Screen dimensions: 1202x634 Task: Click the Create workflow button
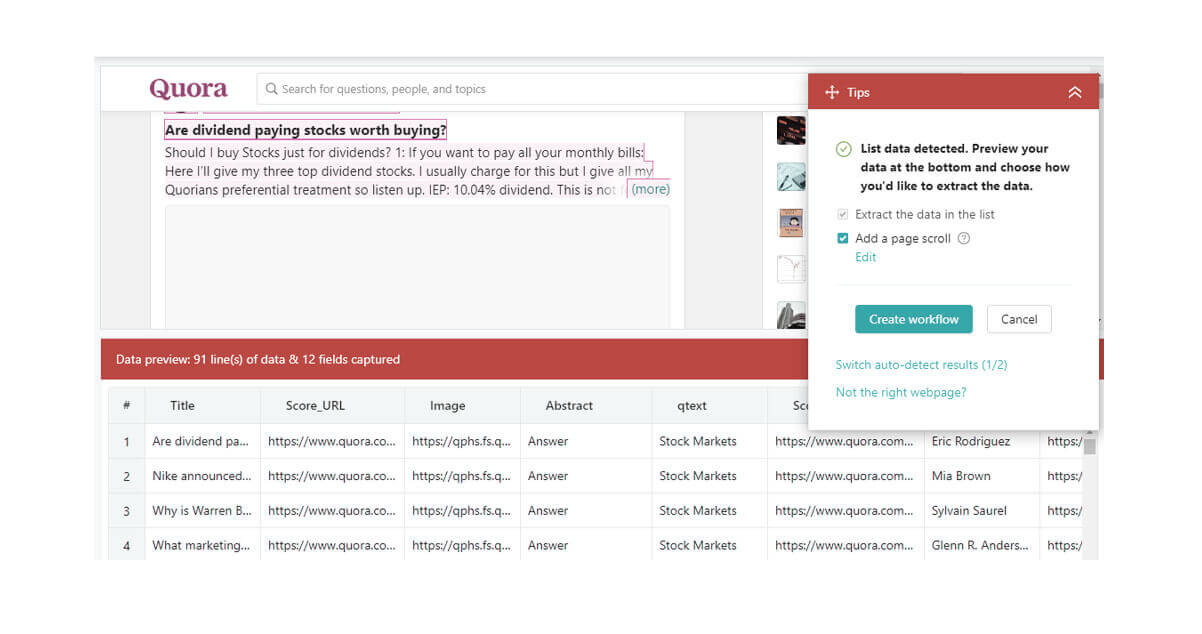pyautogui.click(x=914, y=319)
